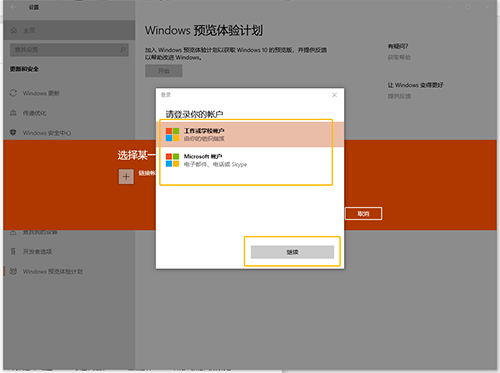Open the 获取帮助 link

[399, 57]
